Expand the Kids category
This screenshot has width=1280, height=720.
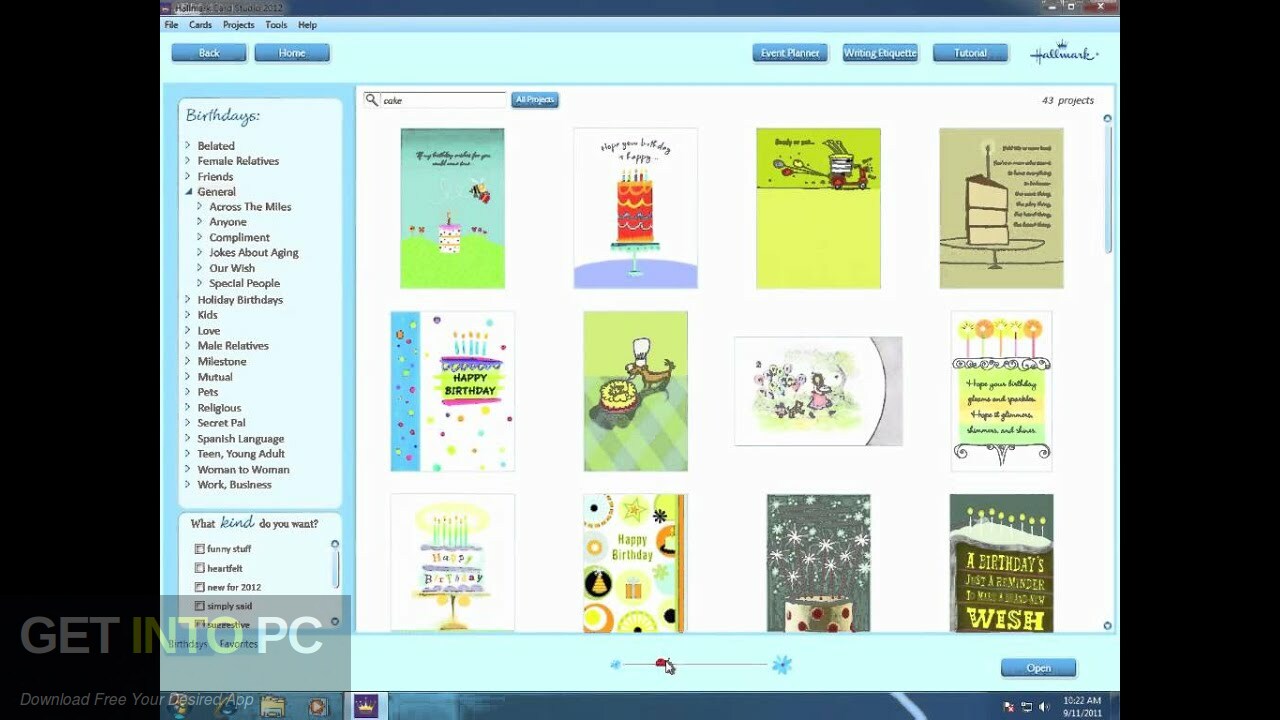pos(188,315)
